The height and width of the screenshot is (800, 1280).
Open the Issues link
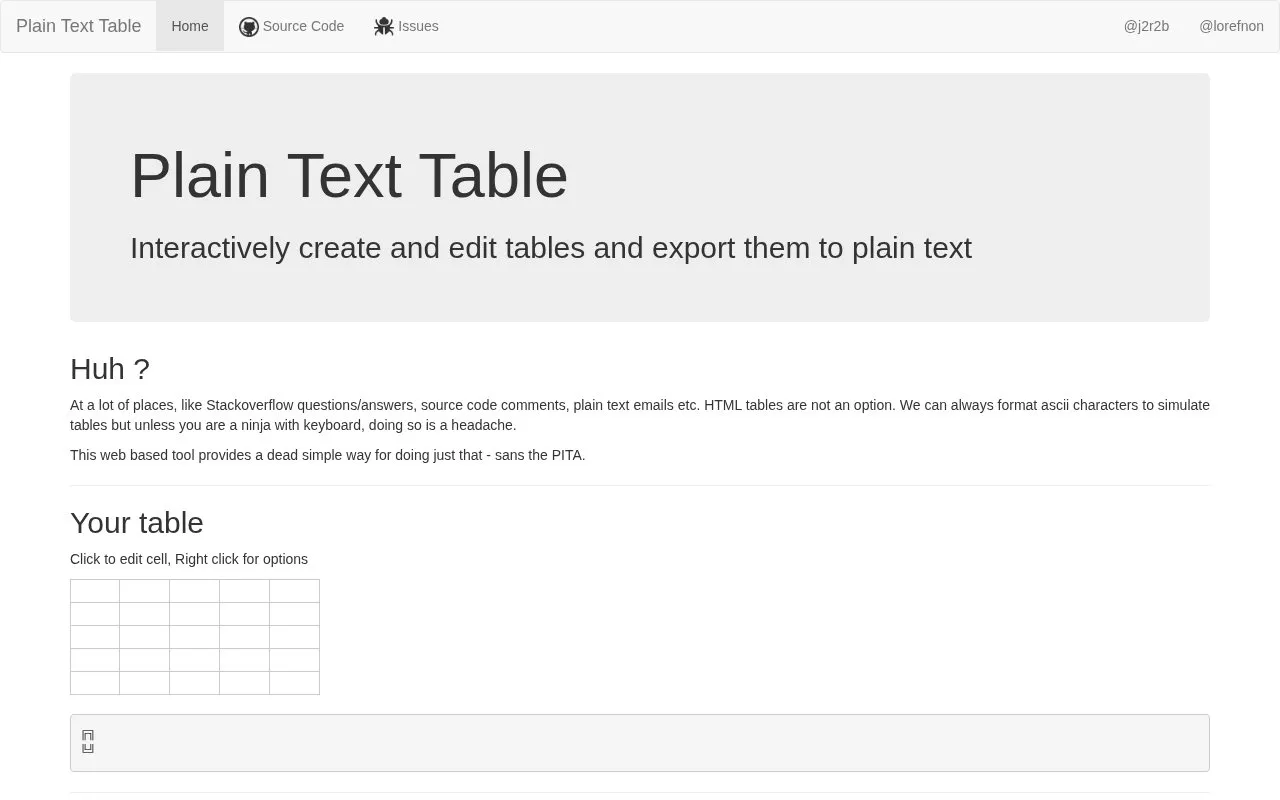(x=406, y=26)
